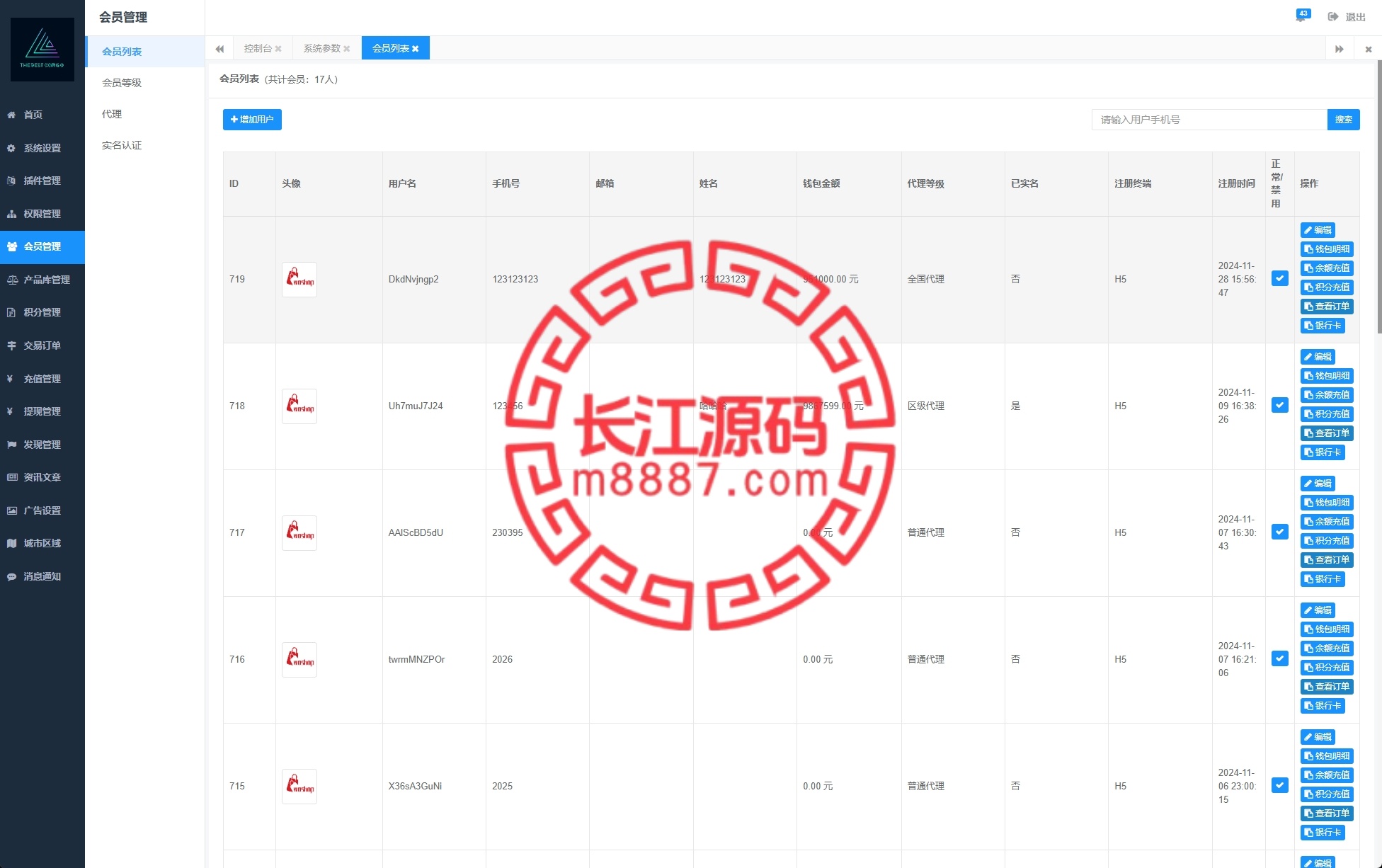Click the 增加用户 button
This screenshot has height=868, width=1382.
pyautogui.click(x=252, y=120)
